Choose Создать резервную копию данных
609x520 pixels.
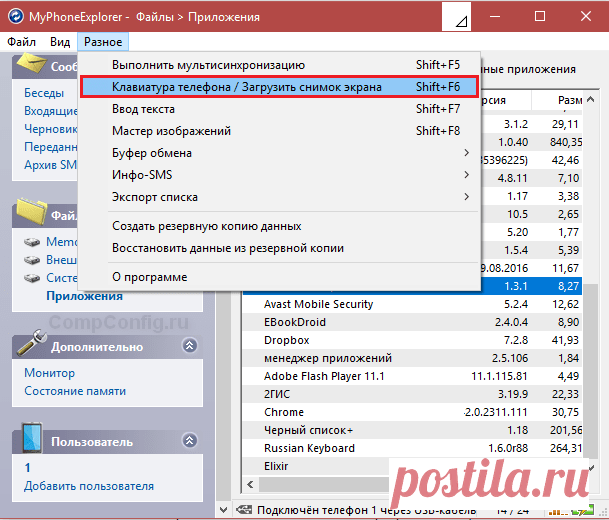coord(279,226)
